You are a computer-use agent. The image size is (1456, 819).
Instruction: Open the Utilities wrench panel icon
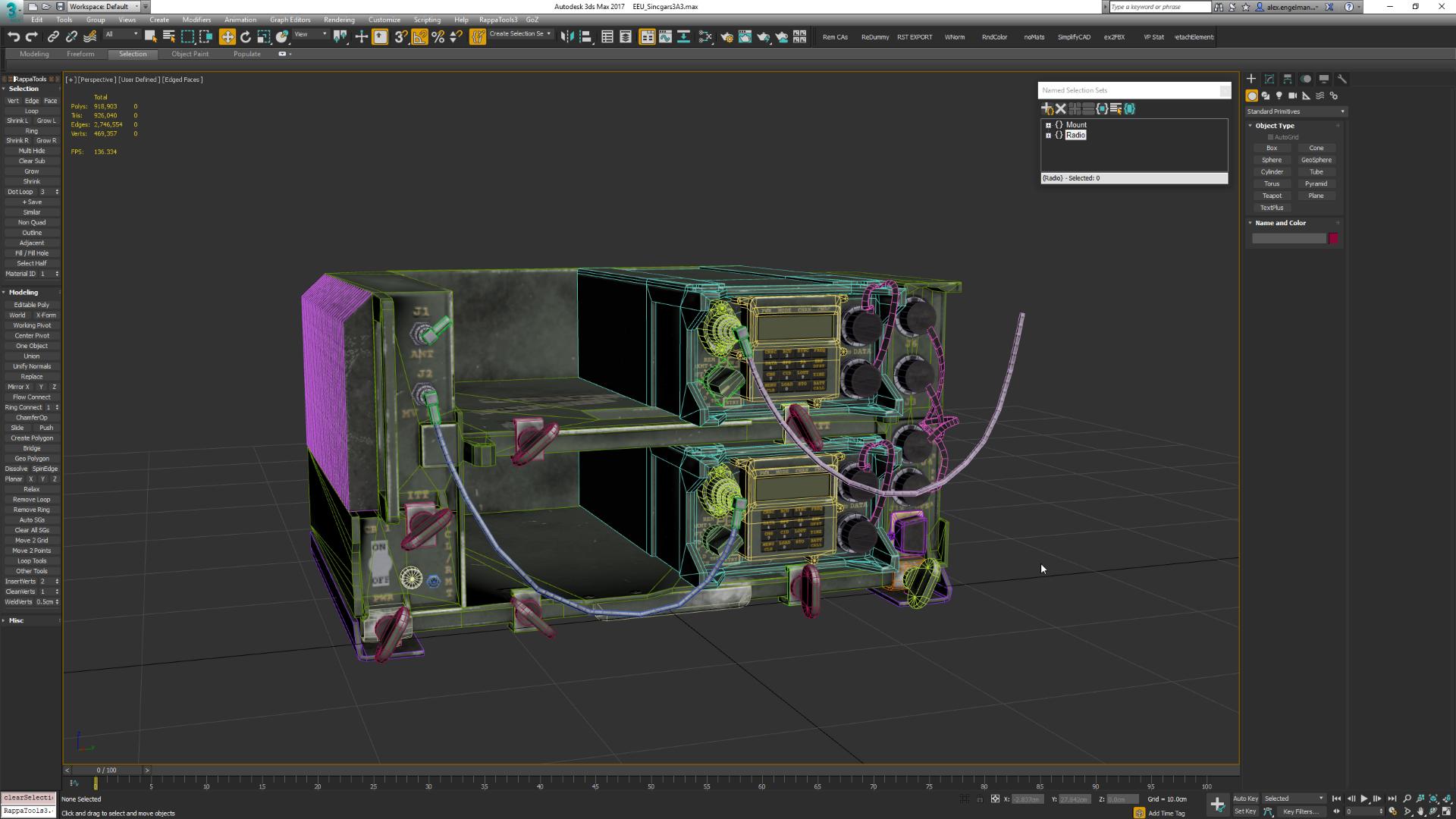coord(1341,79)
